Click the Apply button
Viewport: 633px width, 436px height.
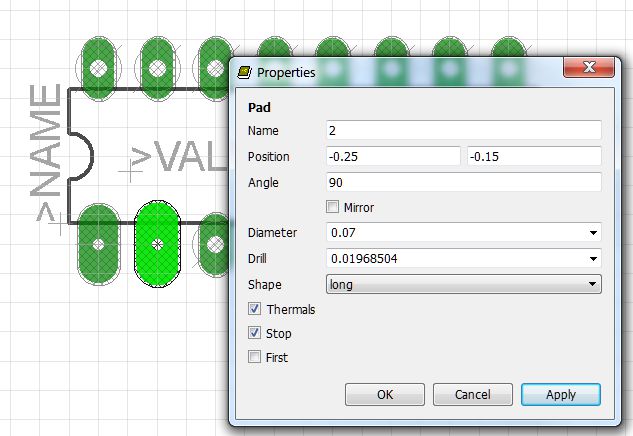560,394
